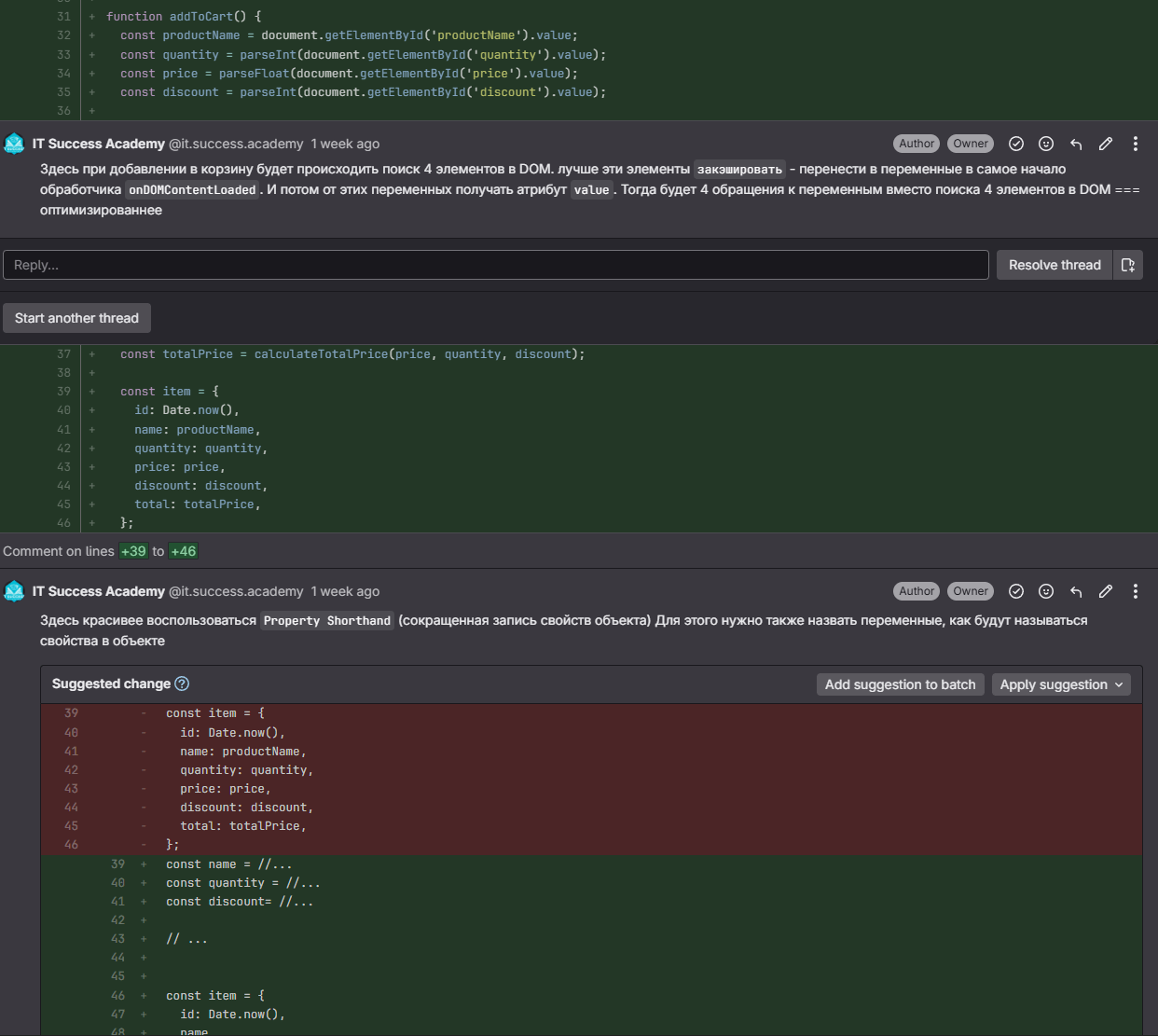1158x1036 pixels.
Task: Edit the first comment with pencil icon
Action: (x=1106, y=144)
